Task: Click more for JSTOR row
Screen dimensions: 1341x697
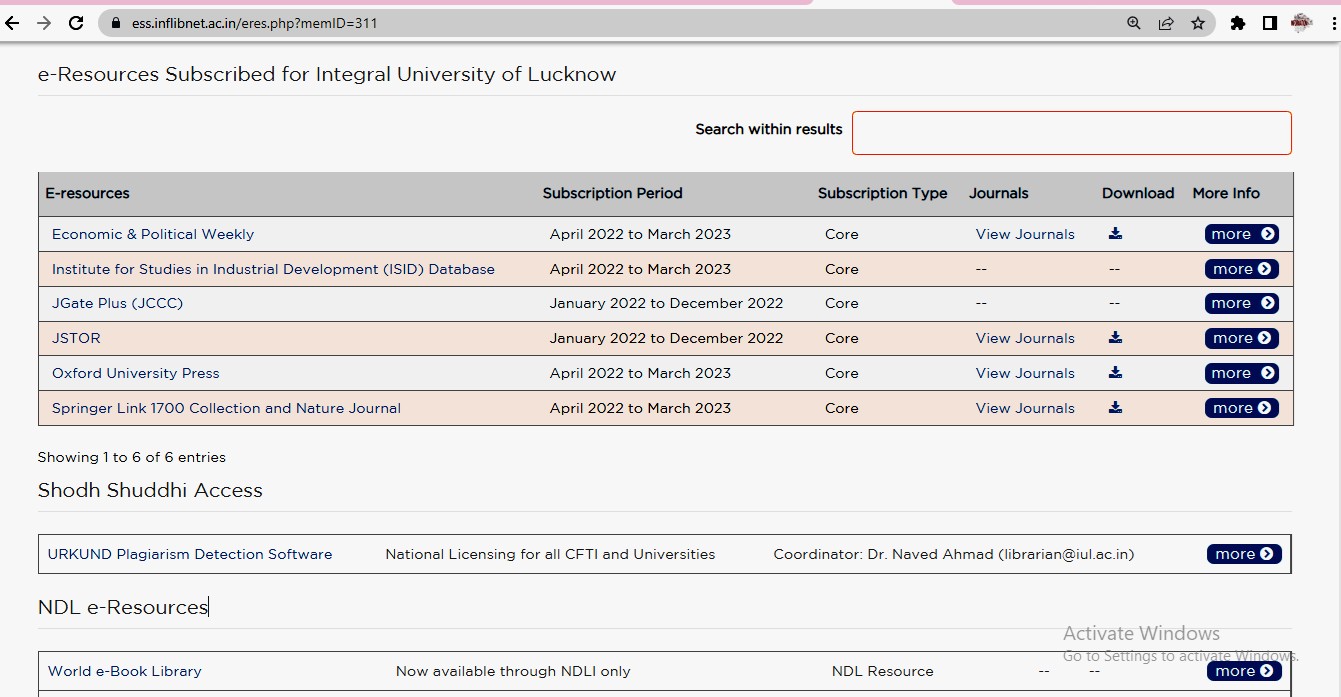Action: coord(1242,338)
